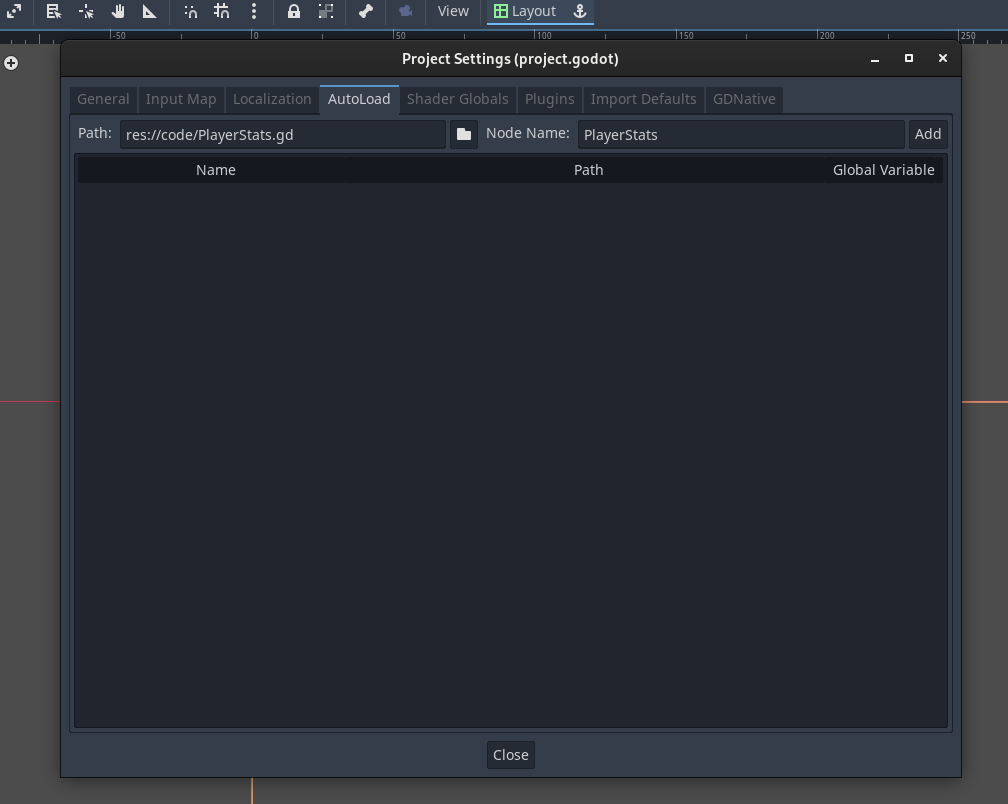Toggle grid snapping

(x=222, y=11)
